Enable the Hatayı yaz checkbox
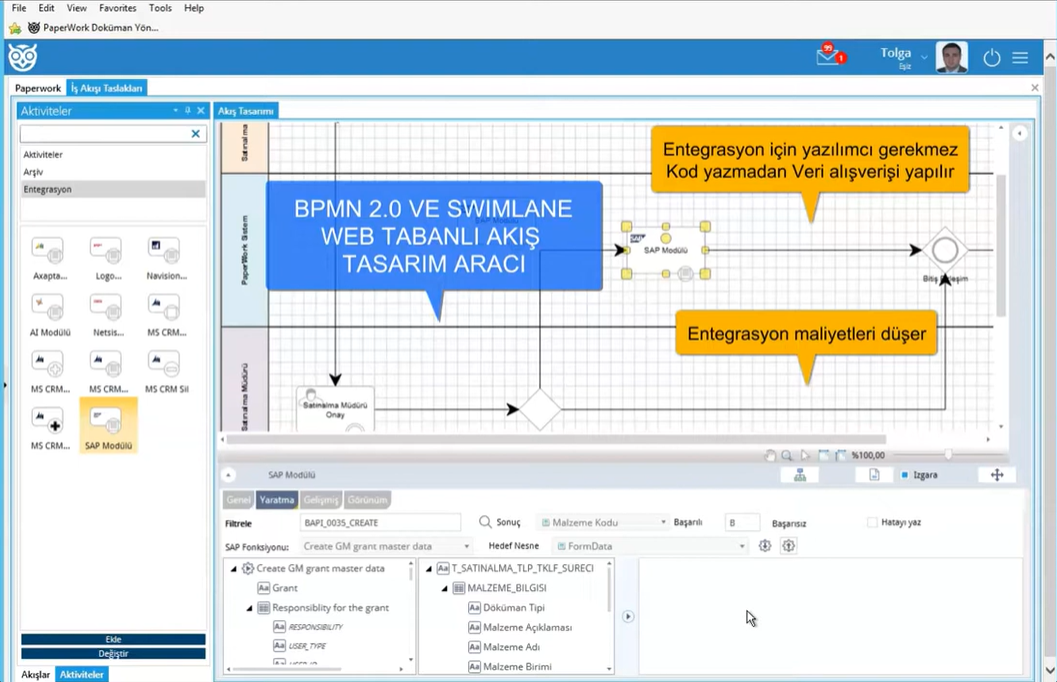 pyautogui.click(x=872, y=522)
